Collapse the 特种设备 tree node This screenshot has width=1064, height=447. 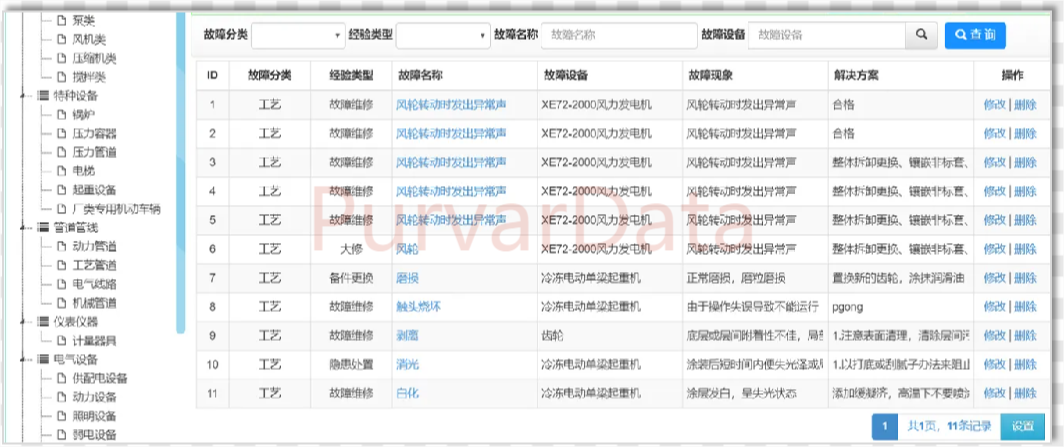click(x=25, y=96)
